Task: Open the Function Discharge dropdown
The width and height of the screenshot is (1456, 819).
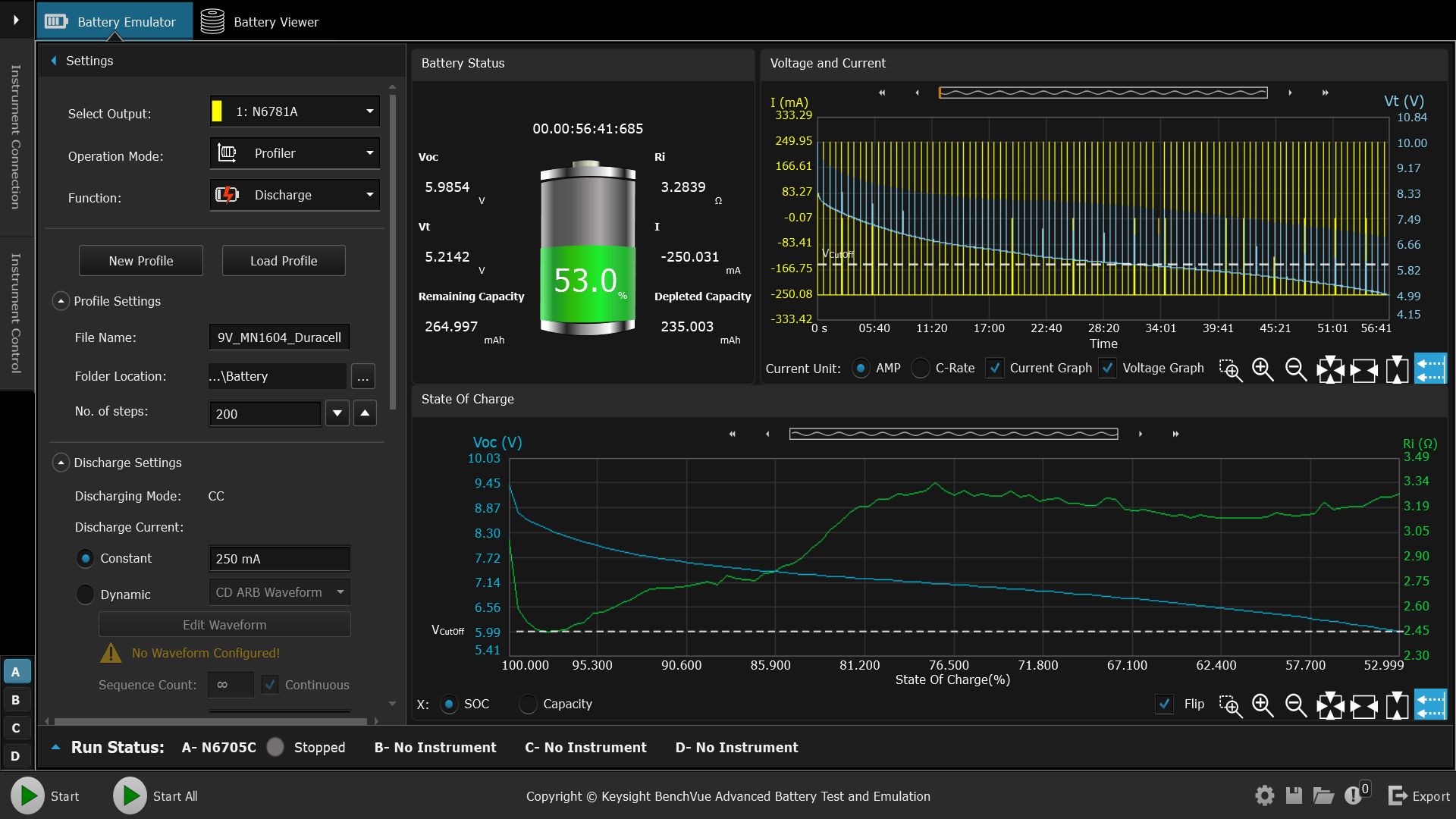Action: click(294, 195)
